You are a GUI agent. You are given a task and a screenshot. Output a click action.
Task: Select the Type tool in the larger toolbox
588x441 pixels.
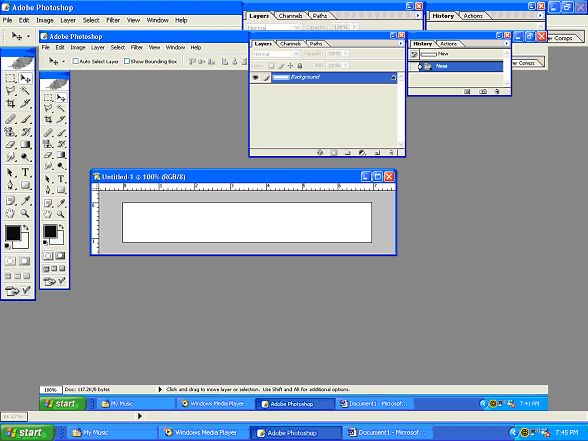pyautogui.click(x=25, y=172)
